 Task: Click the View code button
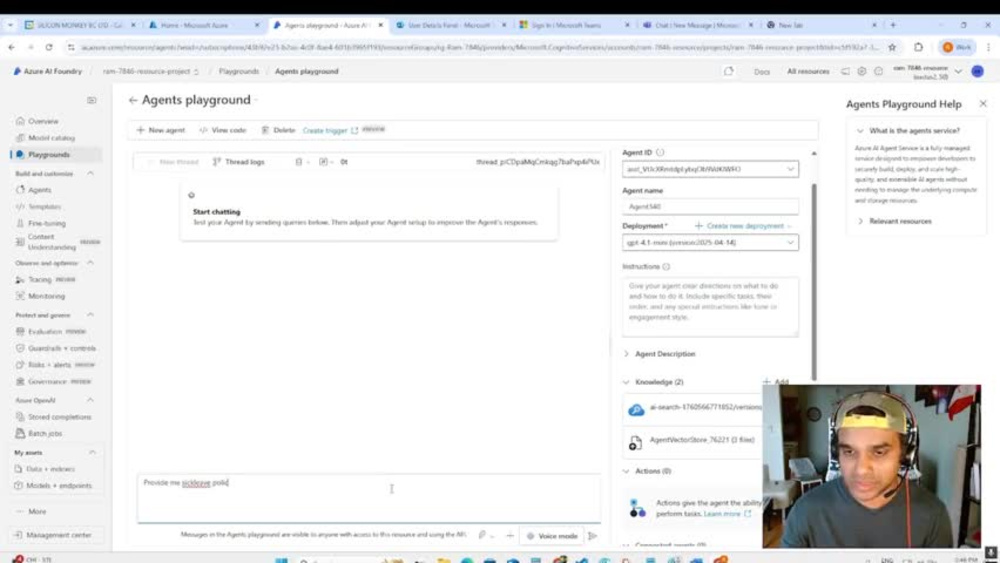(223, 130)
